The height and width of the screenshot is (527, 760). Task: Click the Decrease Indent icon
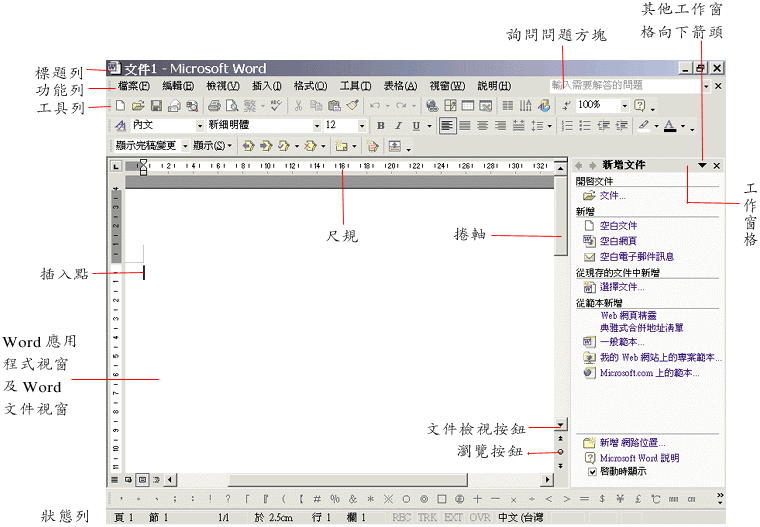point(603,126)
